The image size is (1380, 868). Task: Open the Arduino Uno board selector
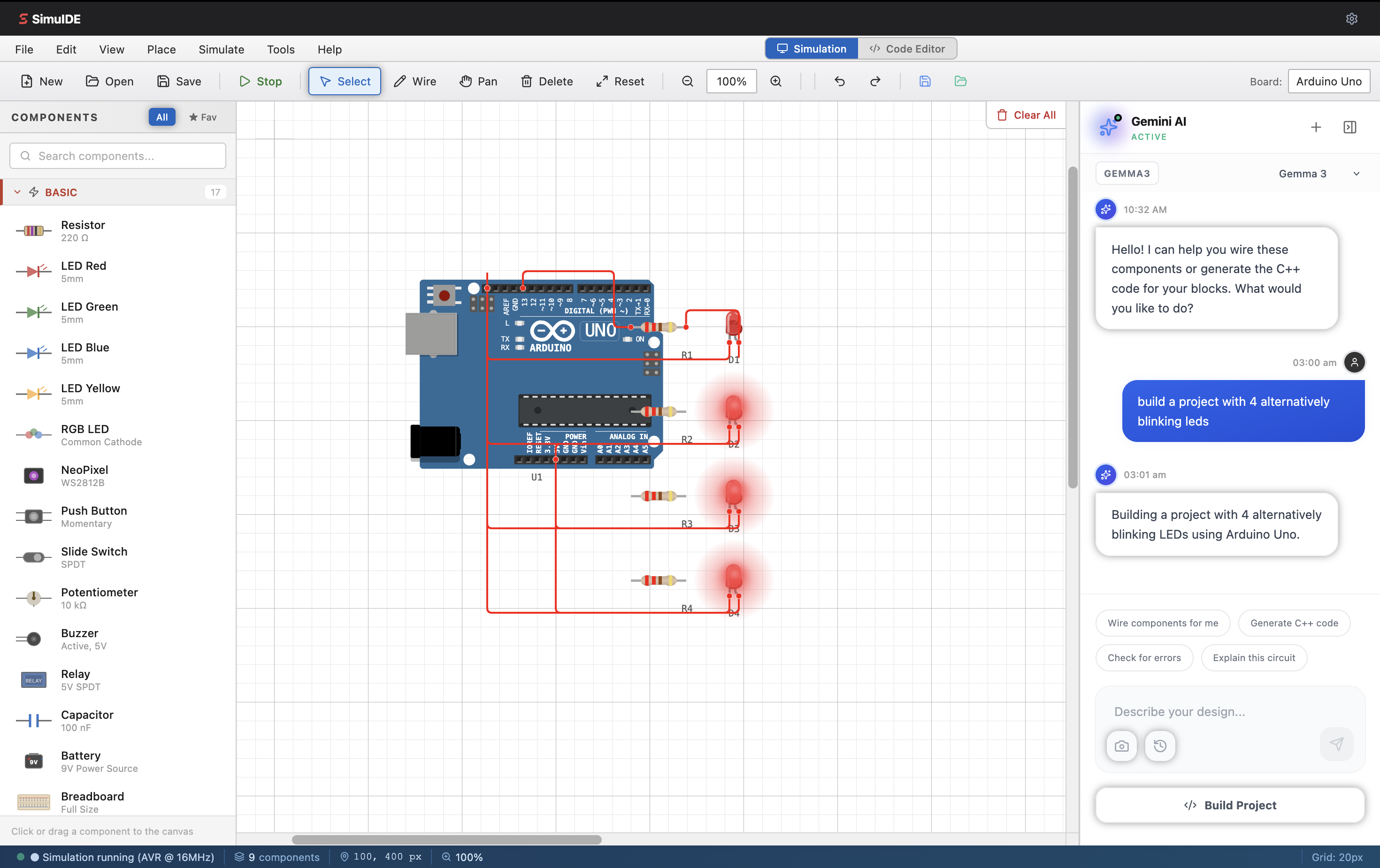tap(1328, 81)
